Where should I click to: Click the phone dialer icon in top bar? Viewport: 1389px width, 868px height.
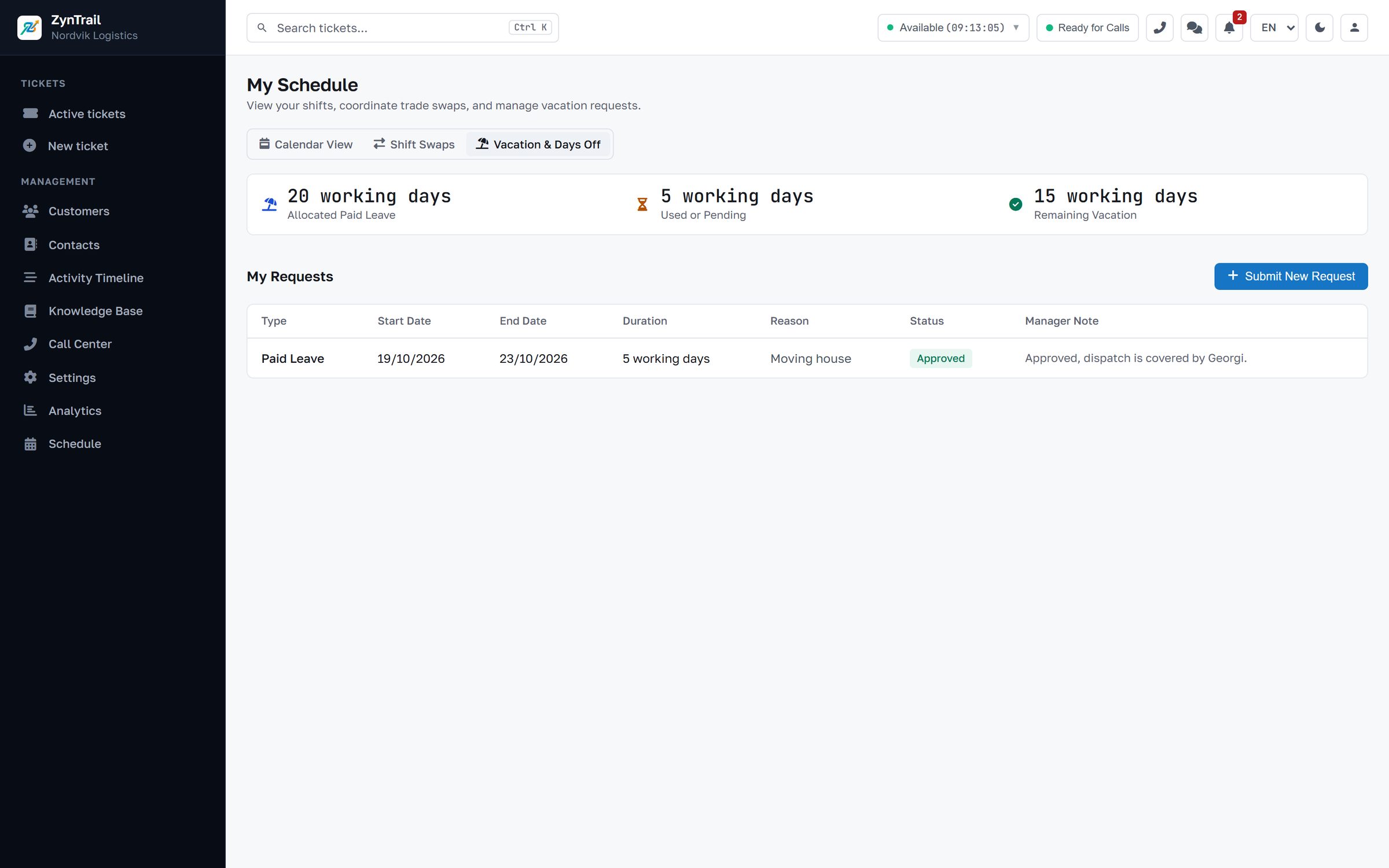coord(1159,28)
